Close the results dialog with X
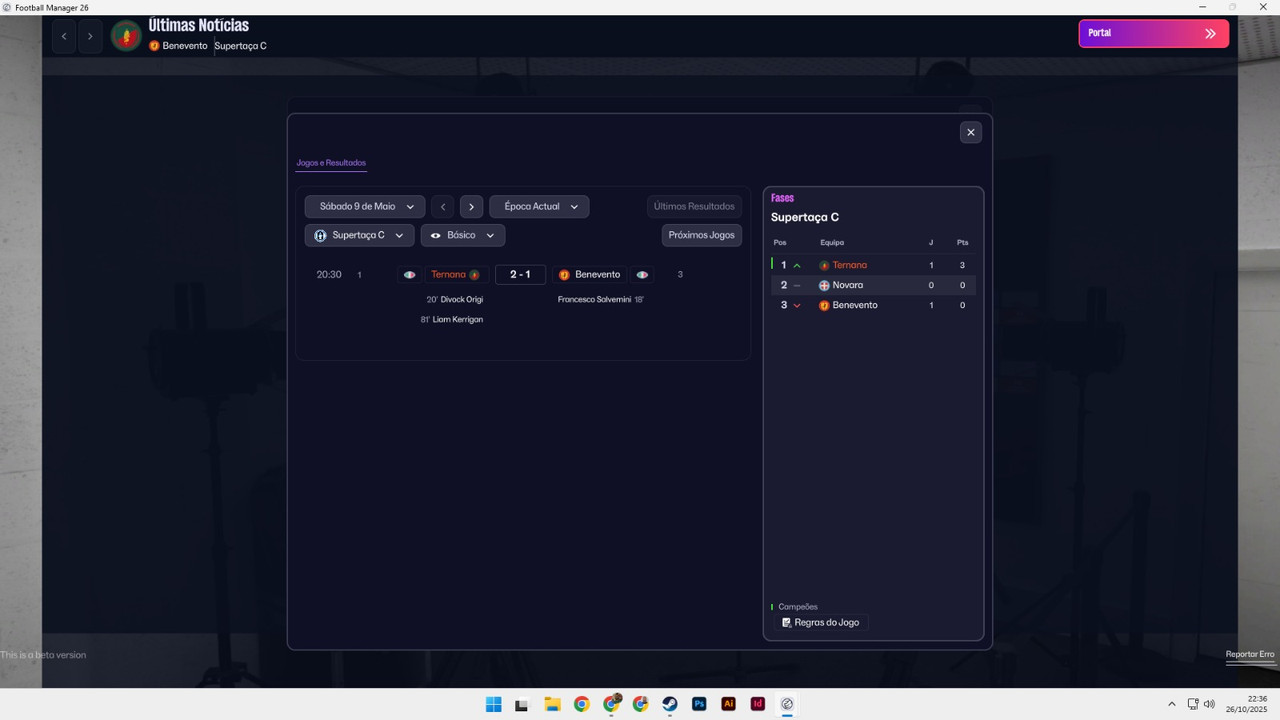The image size is (1280, 720). [x=970, y=132]
